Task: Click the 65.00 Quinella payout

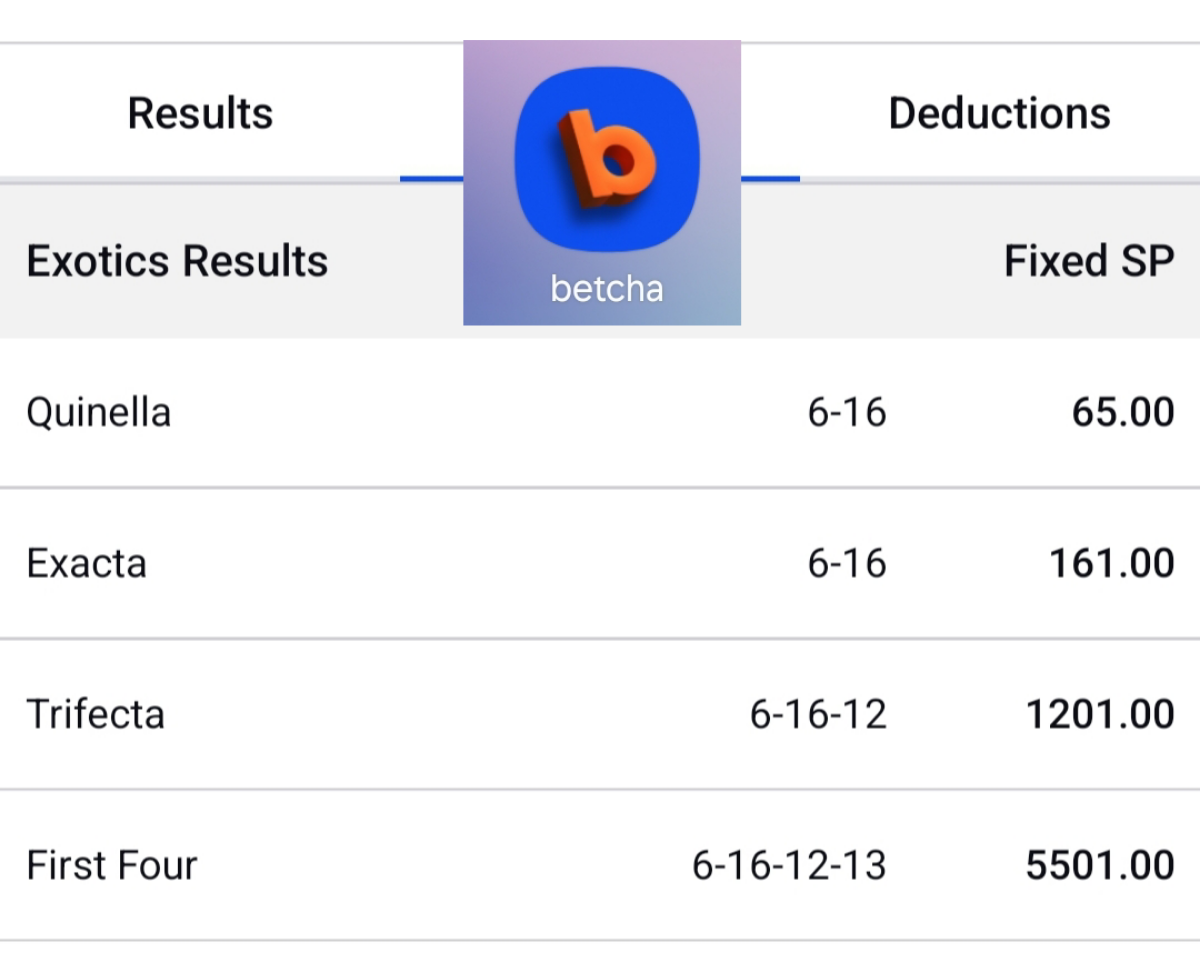Action: coord(1122,412)
